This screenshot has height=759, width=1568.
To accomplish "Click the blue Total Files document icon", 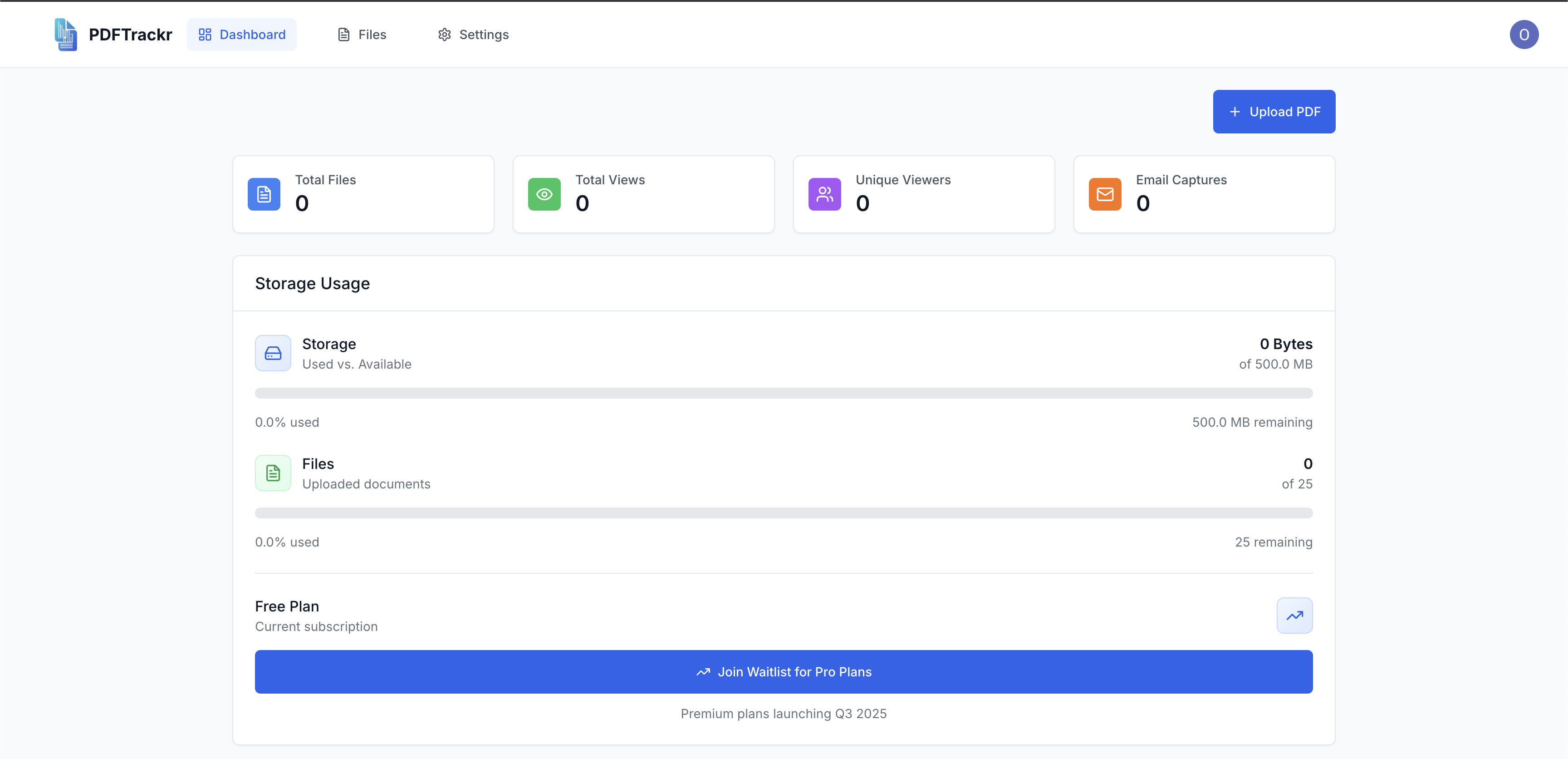I will point(264,194).
